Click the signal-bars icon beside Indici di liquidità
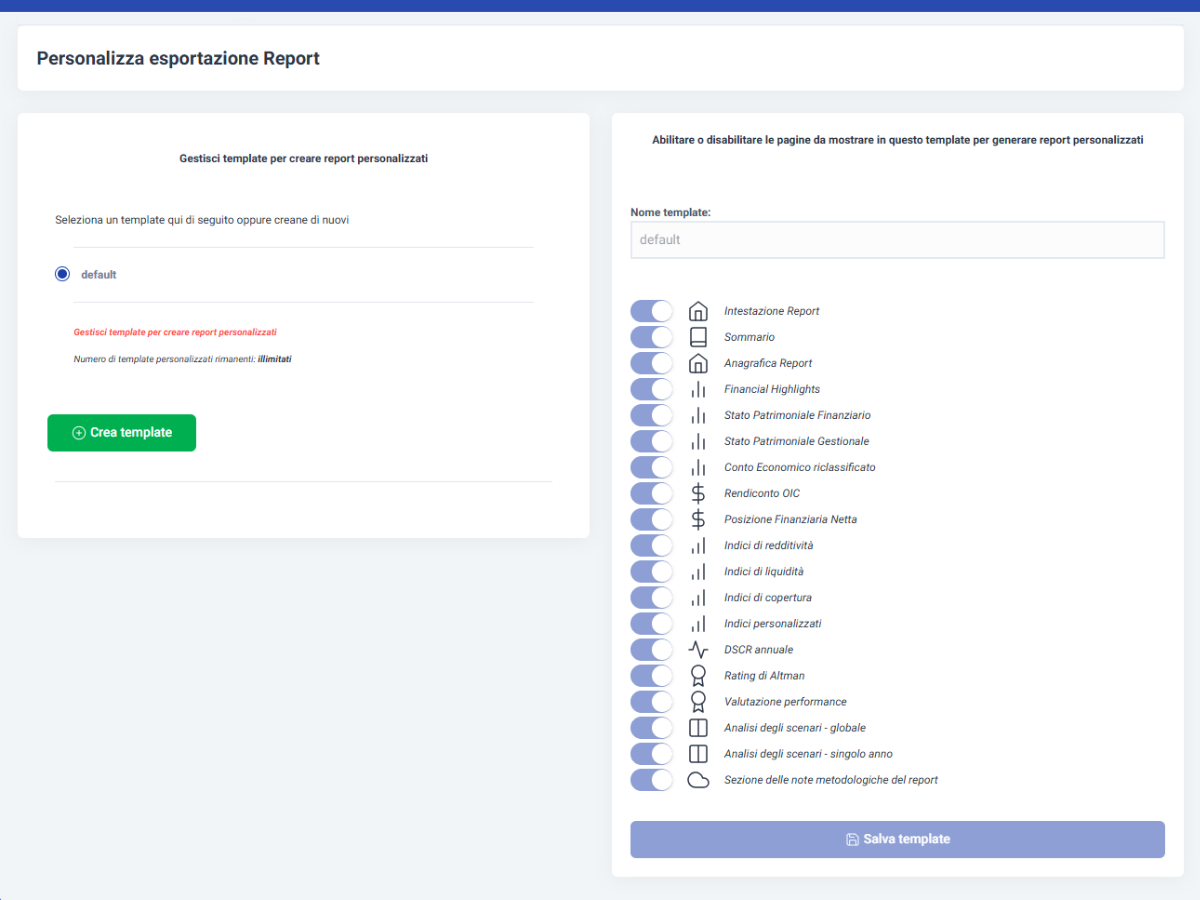The image size is (1200, 900). point(698,571)
